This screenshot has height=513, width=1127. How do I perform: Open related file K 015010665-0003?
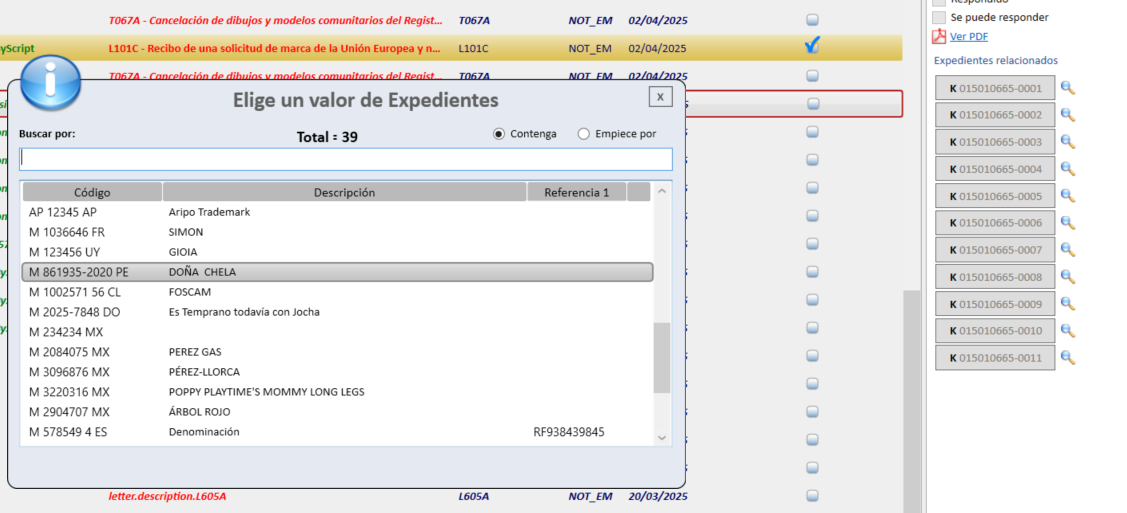coord(995,142)
